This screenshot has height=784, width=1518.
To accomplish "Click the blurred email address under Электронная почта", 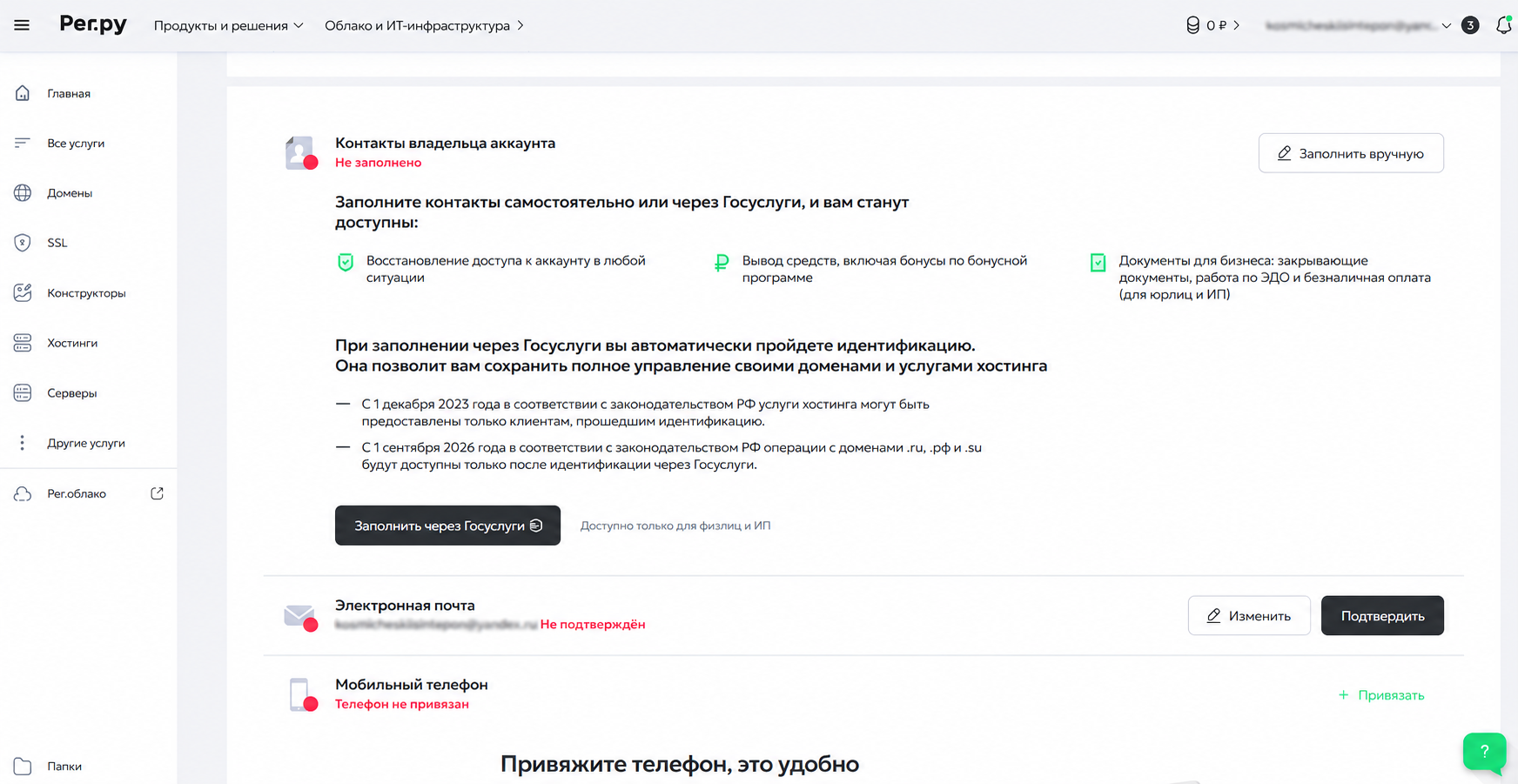I will tap(435, 625).
